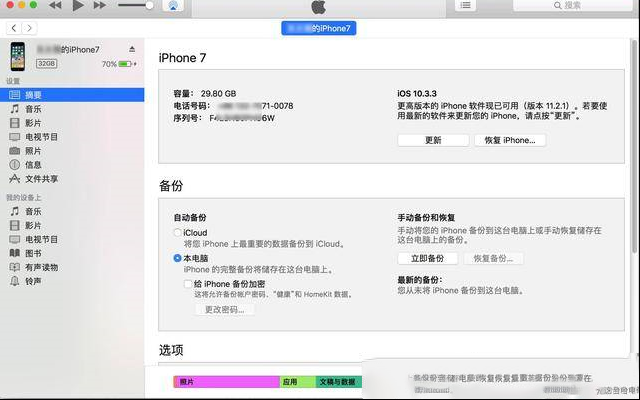The width and height of the screenshot is (640, 400).
Task: Click the 手动备份和恢复 heading
Action: click(426, 218)
